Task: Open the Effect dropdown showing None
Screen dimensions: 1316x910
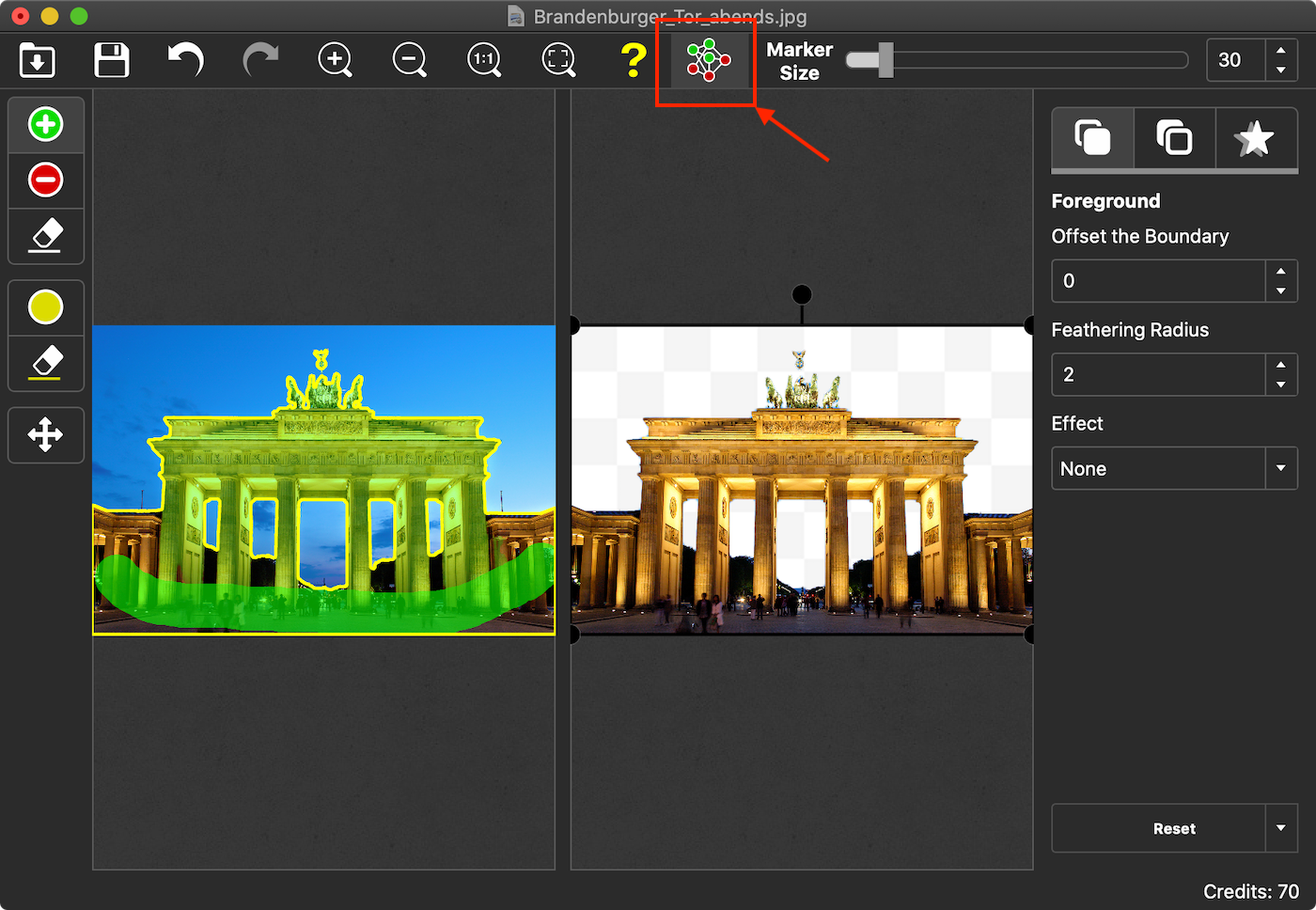Action: (1173, 468)
